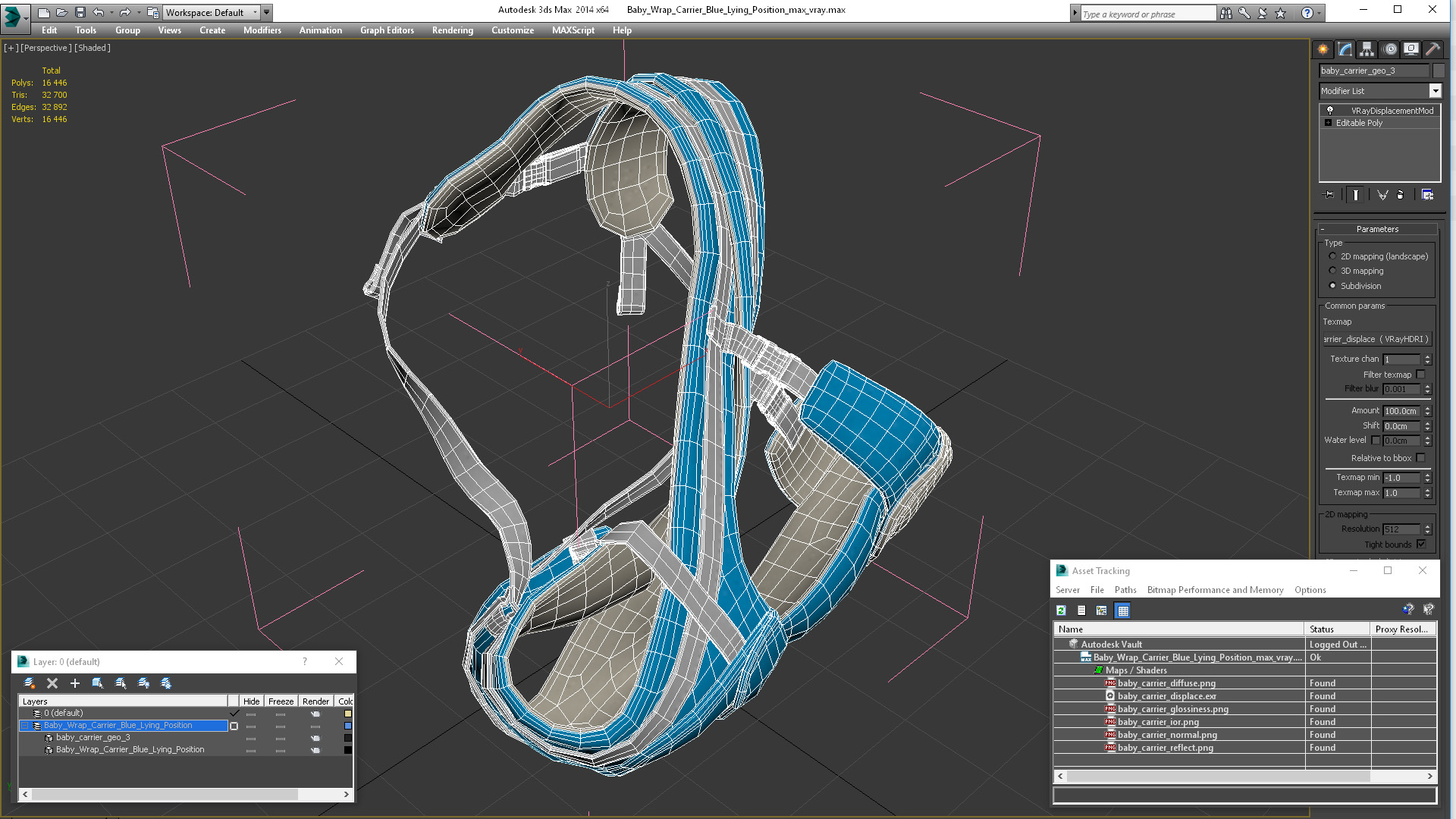
Task: Click Make Unique icon under modifier stack
Action: pos(1382,195)
